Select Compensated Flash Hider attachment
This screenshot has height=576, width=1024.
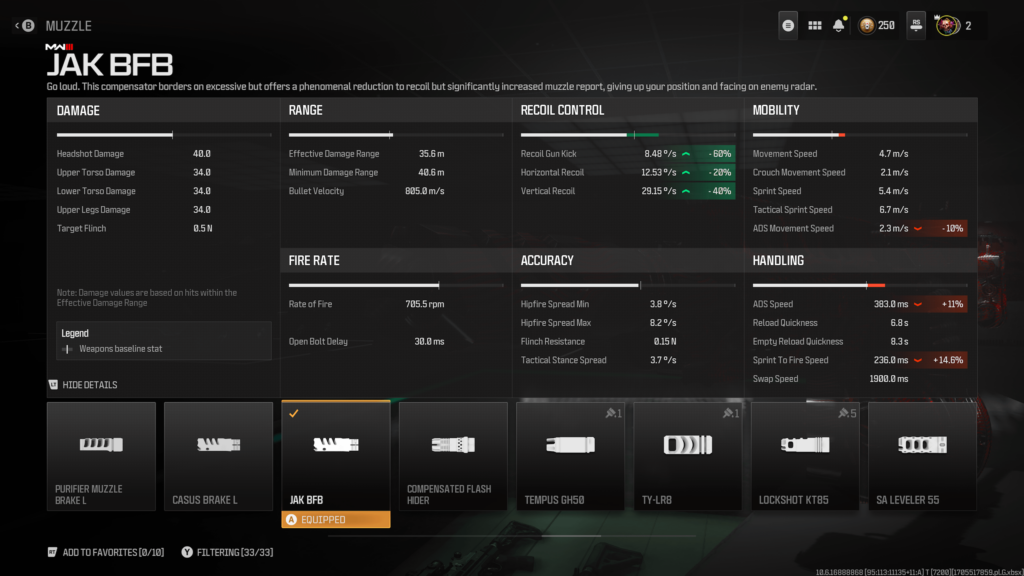[x=453, y=456]
